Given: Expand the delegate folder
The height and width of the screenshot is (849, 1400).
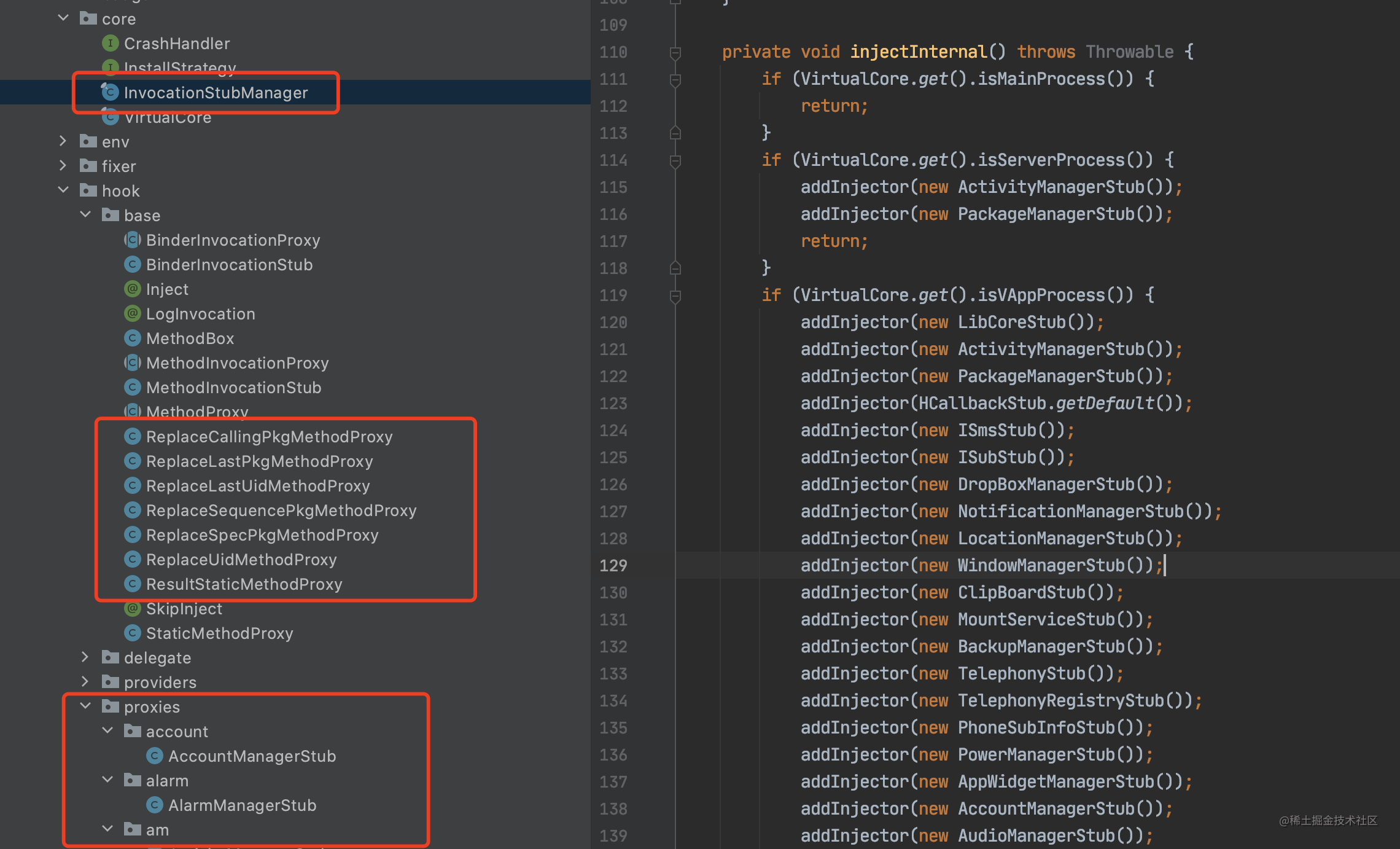Looking at the screenshot, I should coord(85,657).
